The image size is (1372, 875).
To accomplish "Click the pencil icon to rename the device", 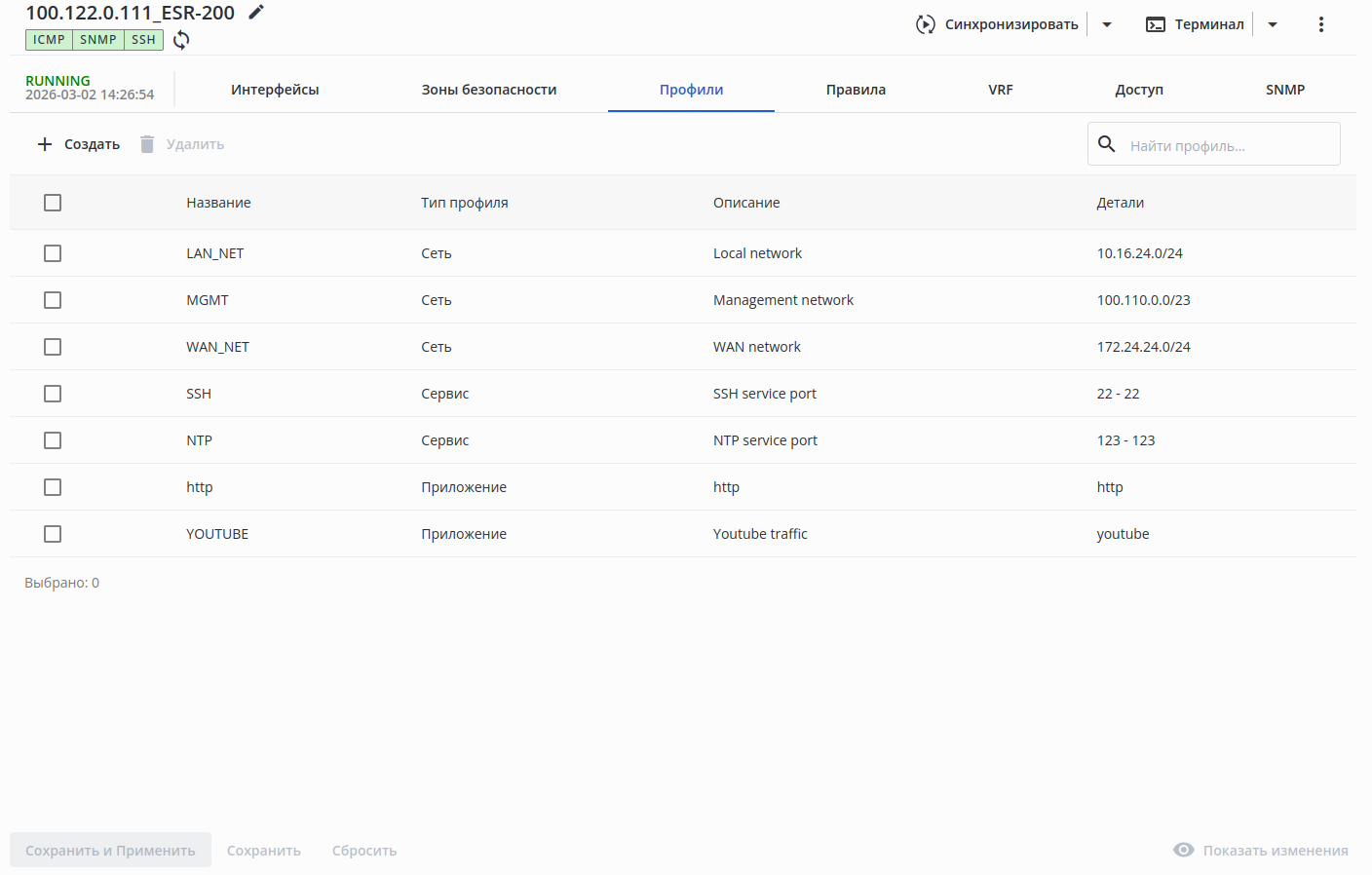I will 256,13.
